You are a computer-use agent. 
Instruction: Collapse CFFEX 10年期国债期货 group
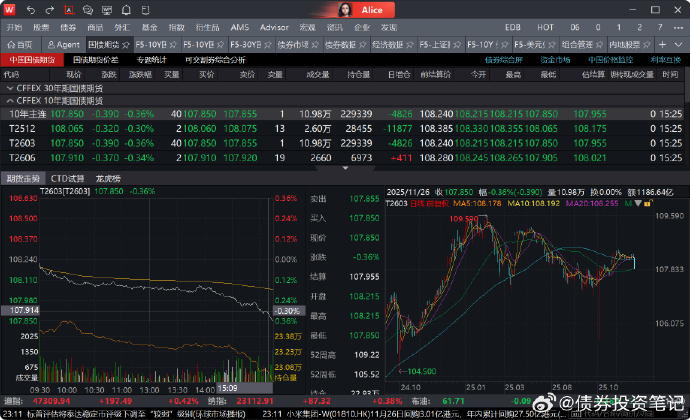pos(10,101)
